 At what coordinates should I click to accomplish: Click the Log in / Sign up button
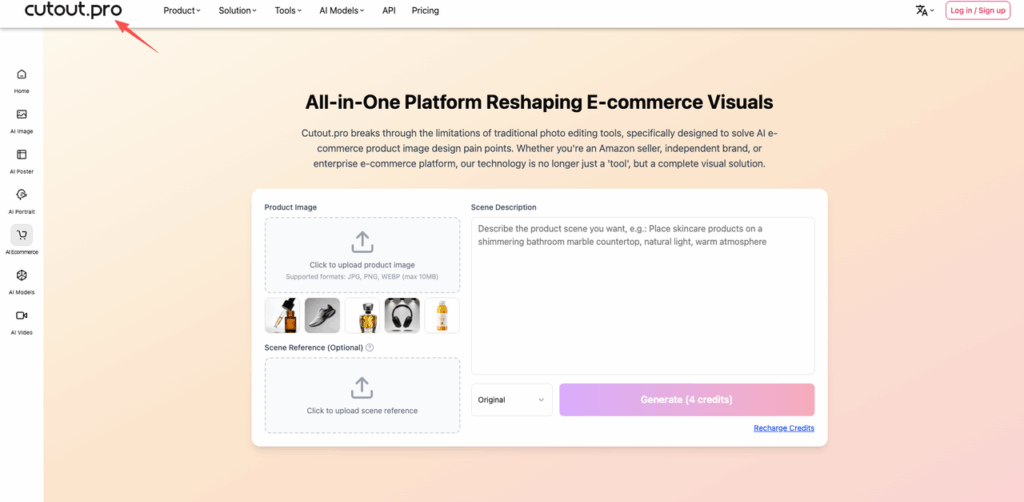coord(978,10)
